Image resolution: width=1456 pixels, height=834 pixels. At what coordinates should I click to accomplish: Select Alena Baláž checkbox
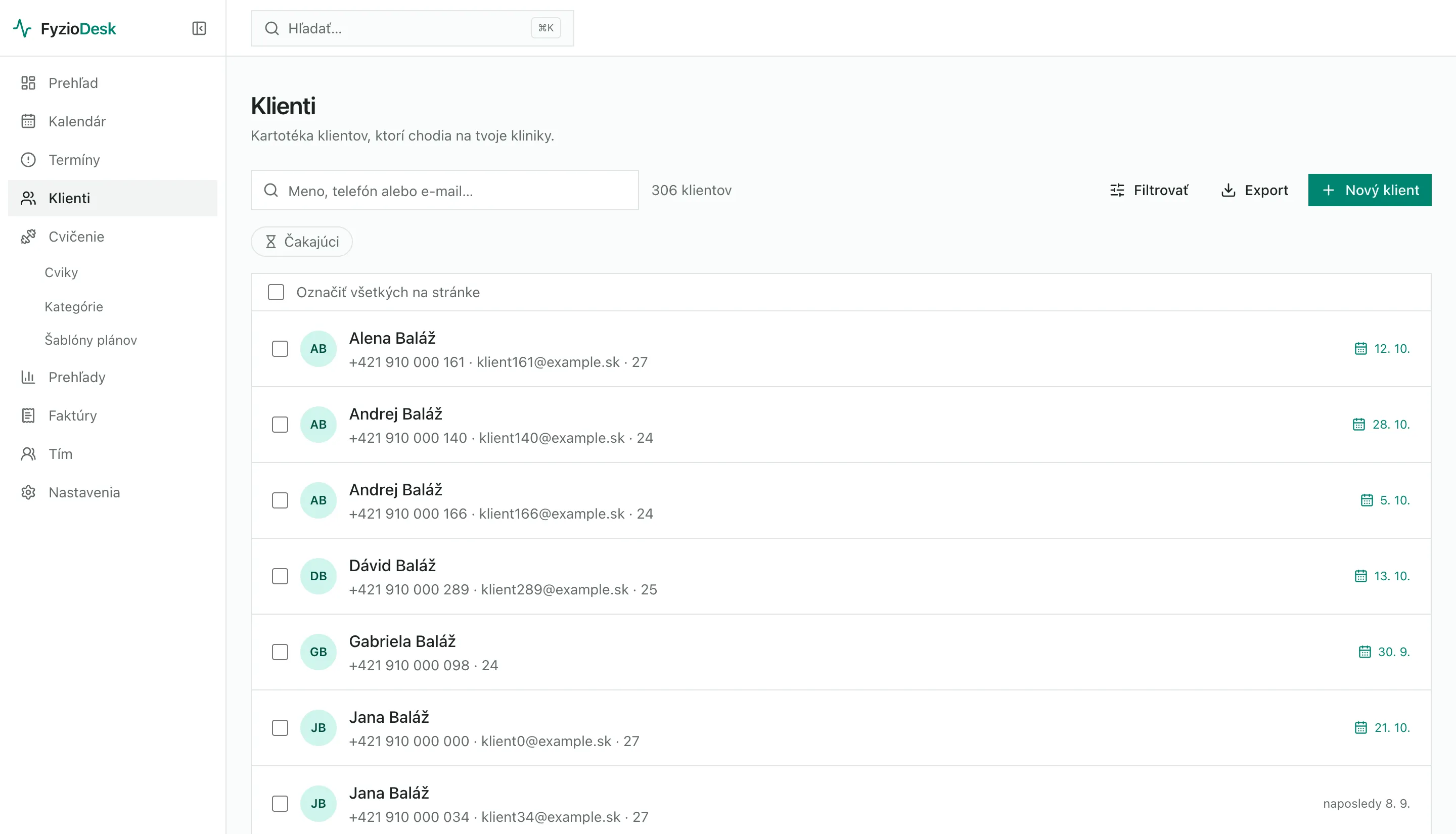coord(280,349)
